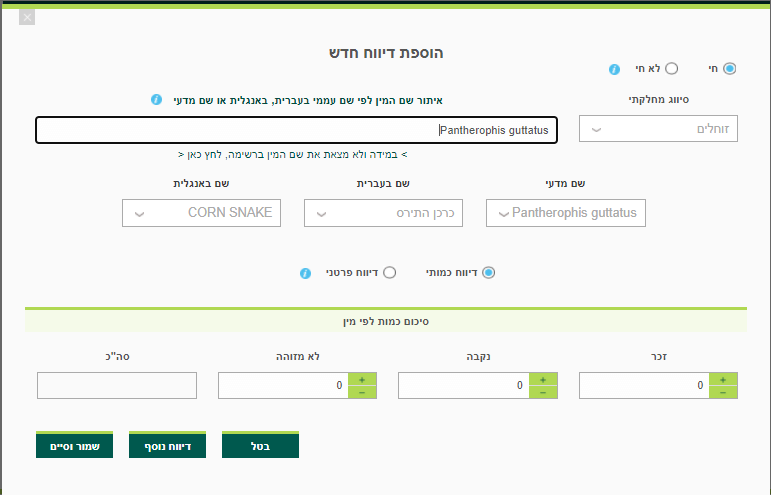Screen dimensions: 771x495
Task: Click the זכר quantity input field
Action: click(644, 385)
